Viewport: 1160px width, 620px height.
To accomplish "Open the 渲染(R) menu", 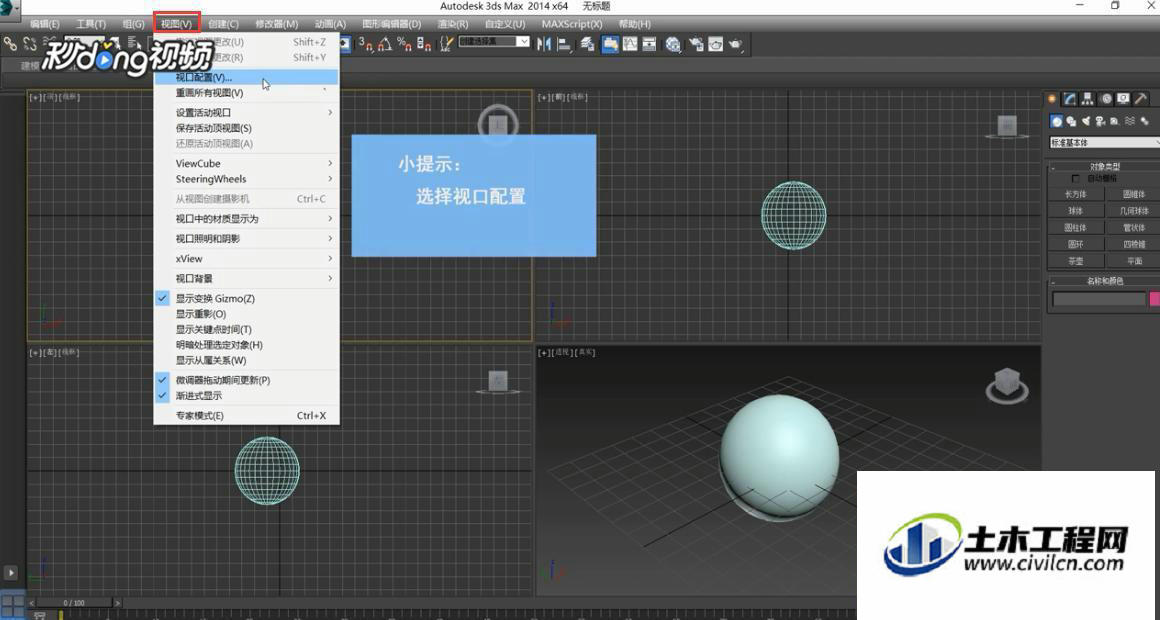I will tap(452, 24).
